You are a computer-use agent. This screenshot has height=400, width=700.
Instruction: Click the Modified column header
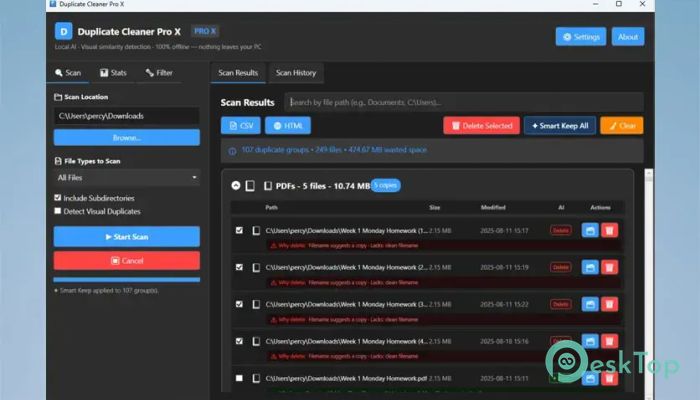tap(493, 208)
